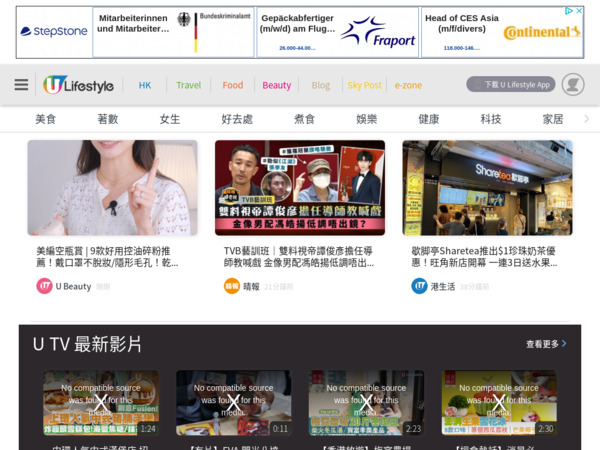Open the Bundeskriminalamt Mitarbeiterinnen job ad
600x450 pixels.
173,33
